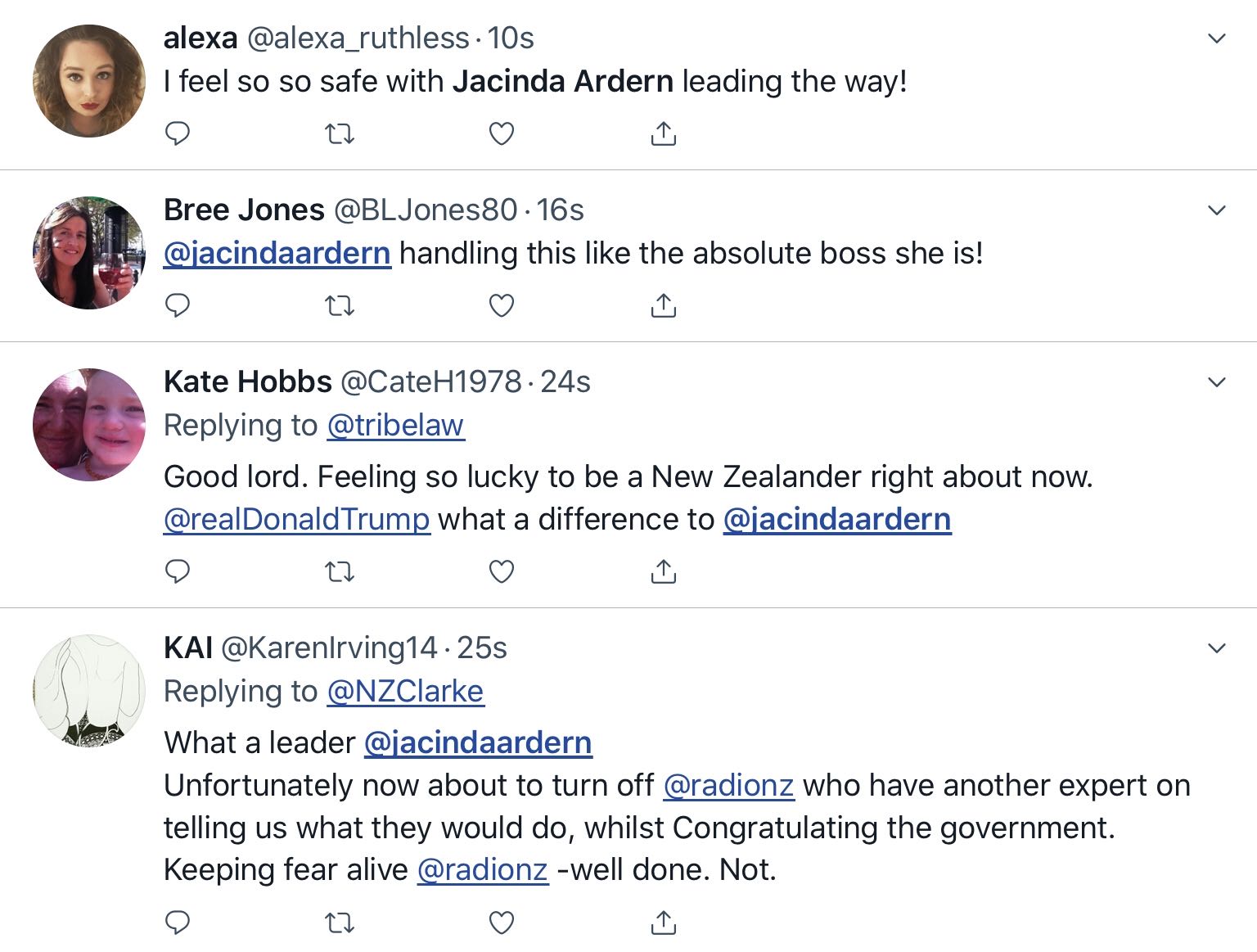Like Kate Hobbs's tweet
Image resolution: width=1257 pixels, height=952 pixels.
click(501, 571)
